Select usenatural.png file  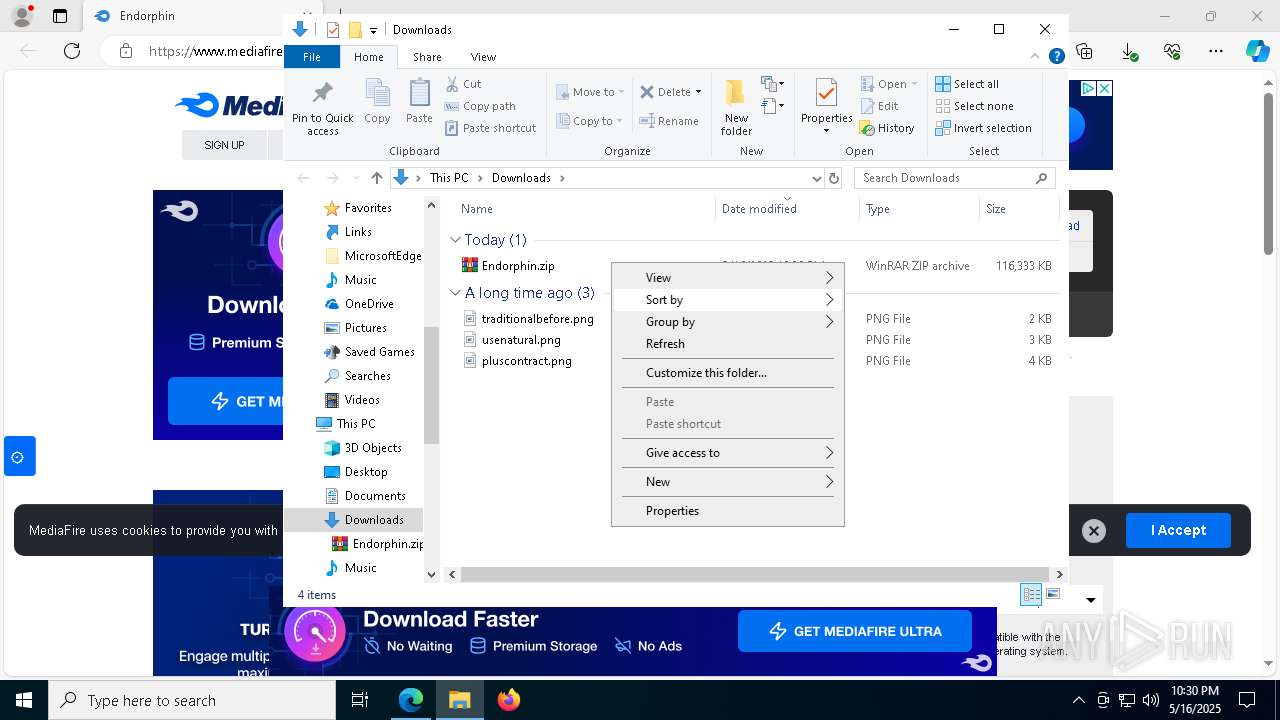coord(521,340)
